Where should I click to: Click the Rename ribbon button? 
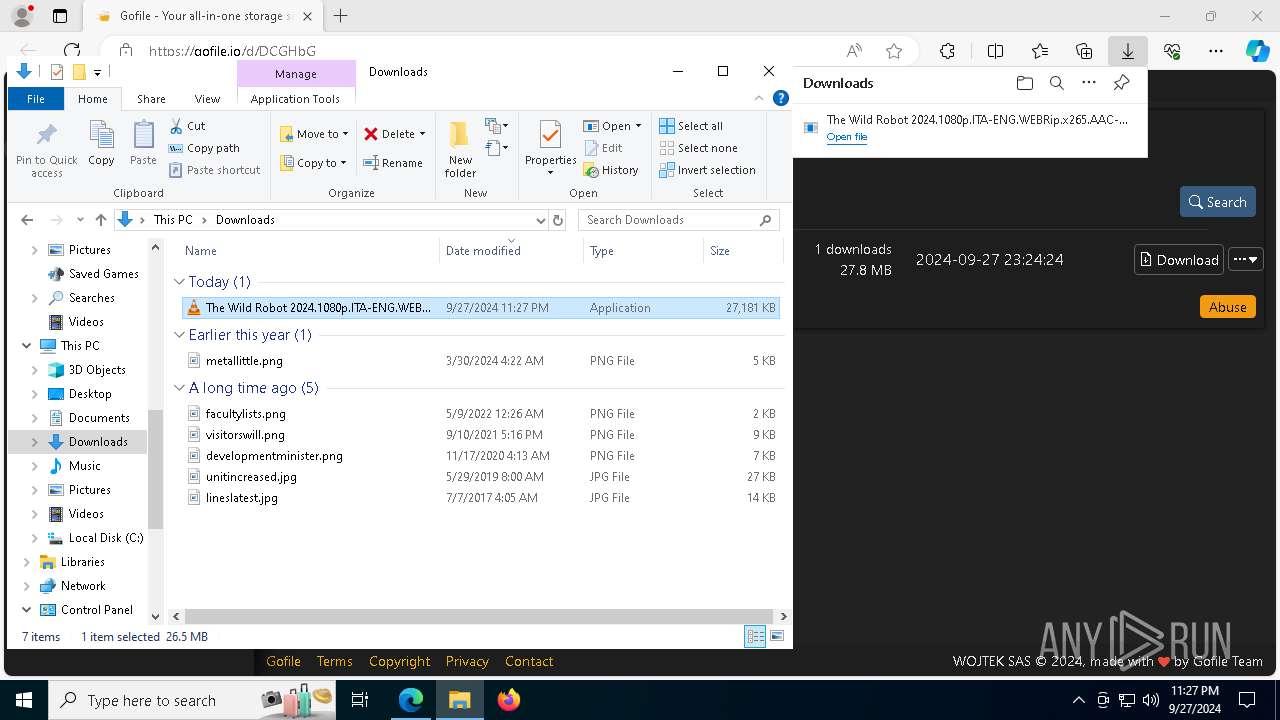coord(392,163)
